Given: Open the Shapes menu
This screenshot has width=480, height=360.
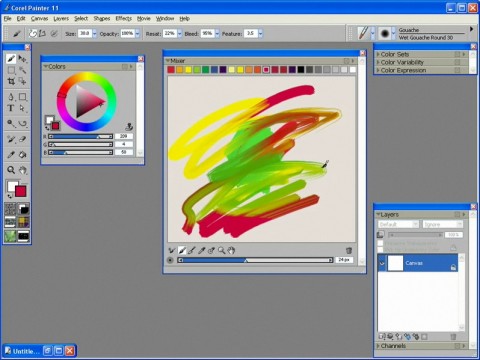Looking at the screenshot, I should [102, 18].
